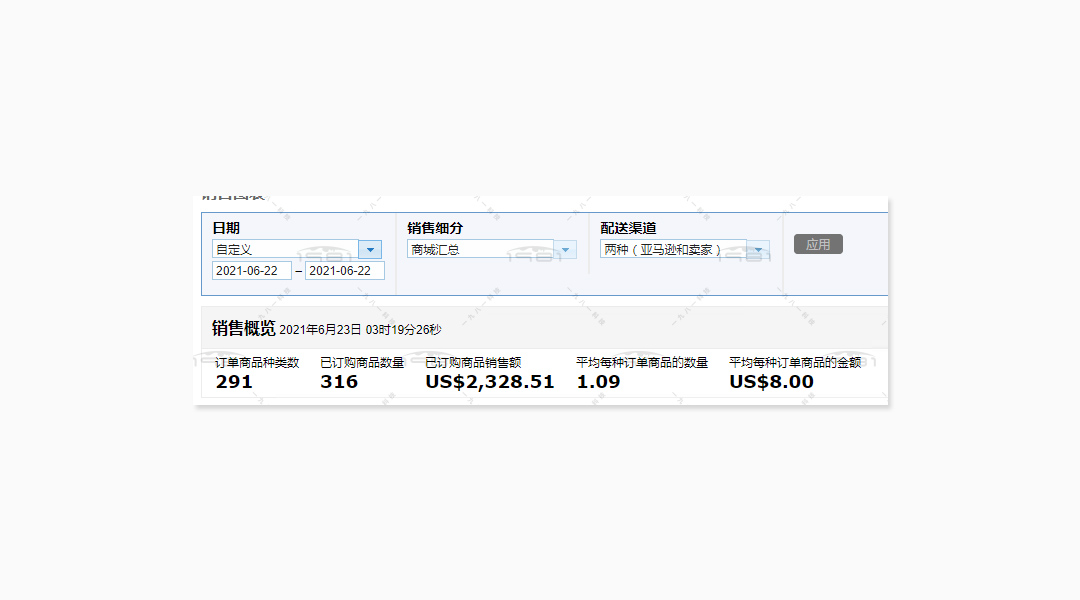
Task: Click the 配送渠道 filter label
Action: click(x=628, y=228)
